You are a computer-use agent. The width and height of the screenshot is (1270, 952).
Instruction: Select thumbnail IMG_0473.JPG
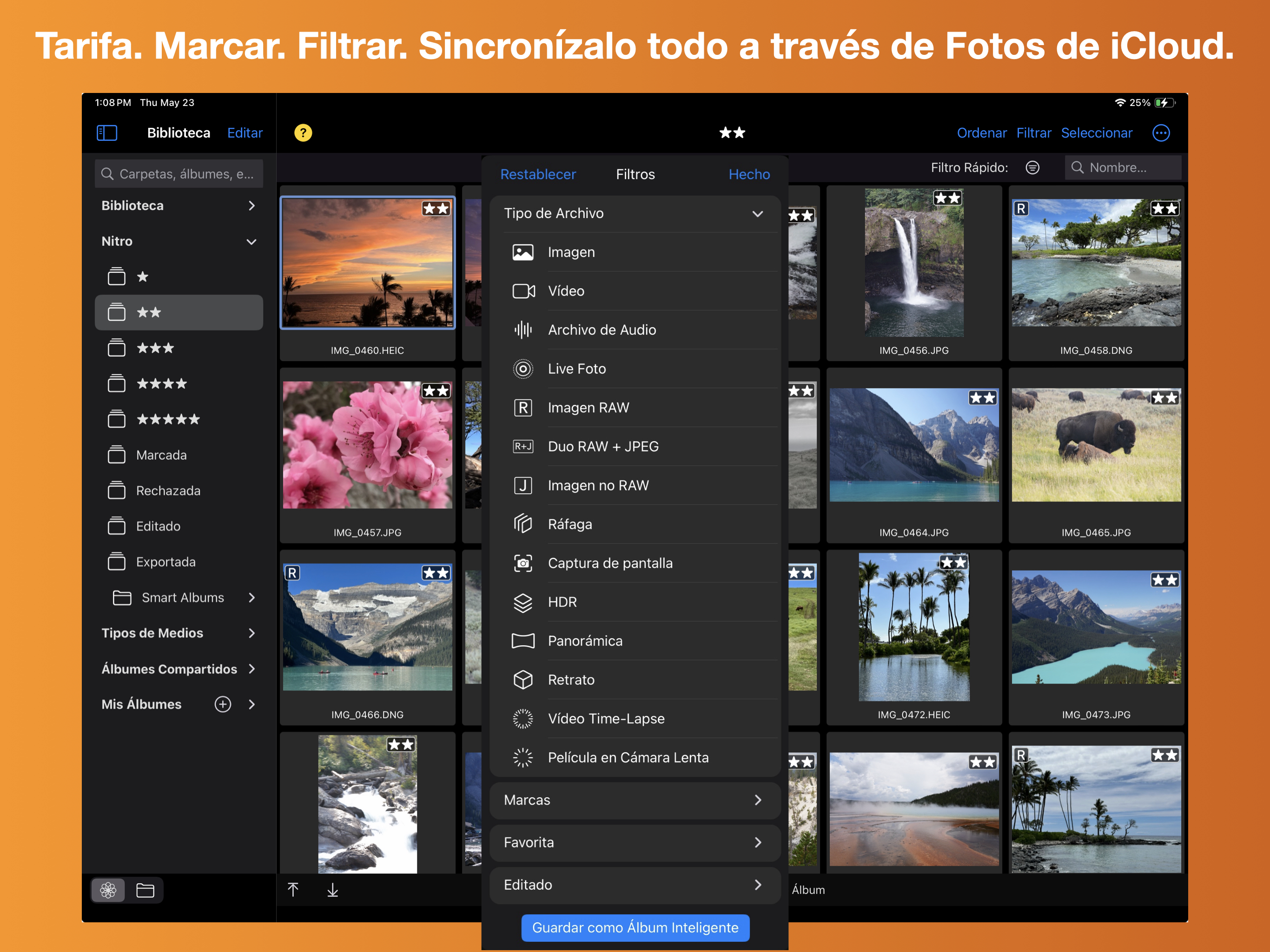[x=1096, y=638]
